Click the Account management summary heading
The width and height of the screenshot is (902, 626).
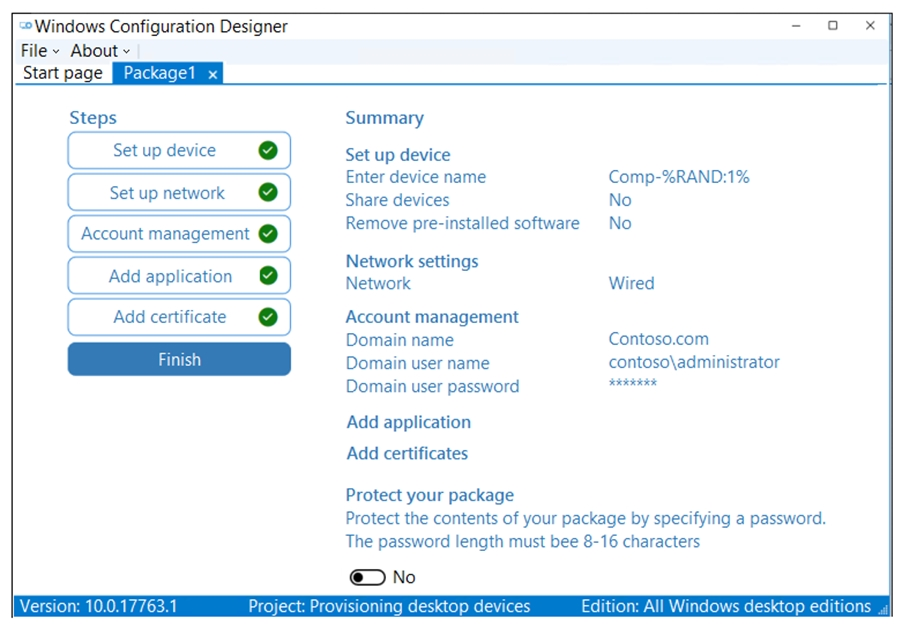pyautogui.click(x=432, y=316)
